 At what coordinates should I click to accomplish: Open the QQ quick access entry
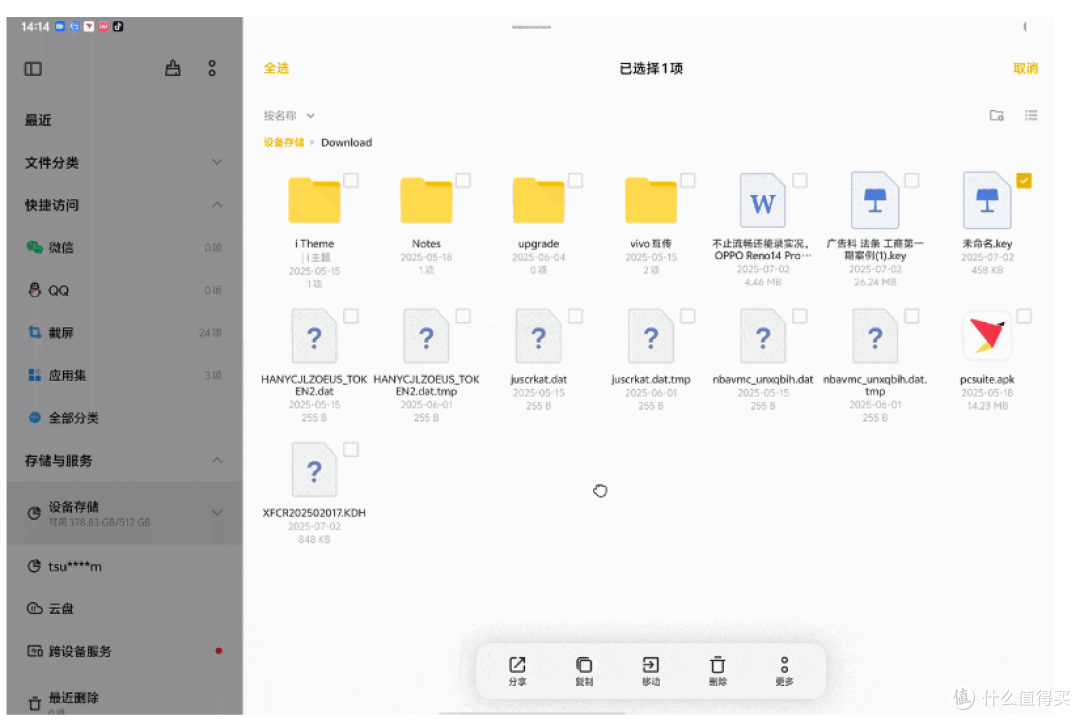point(124,290)
